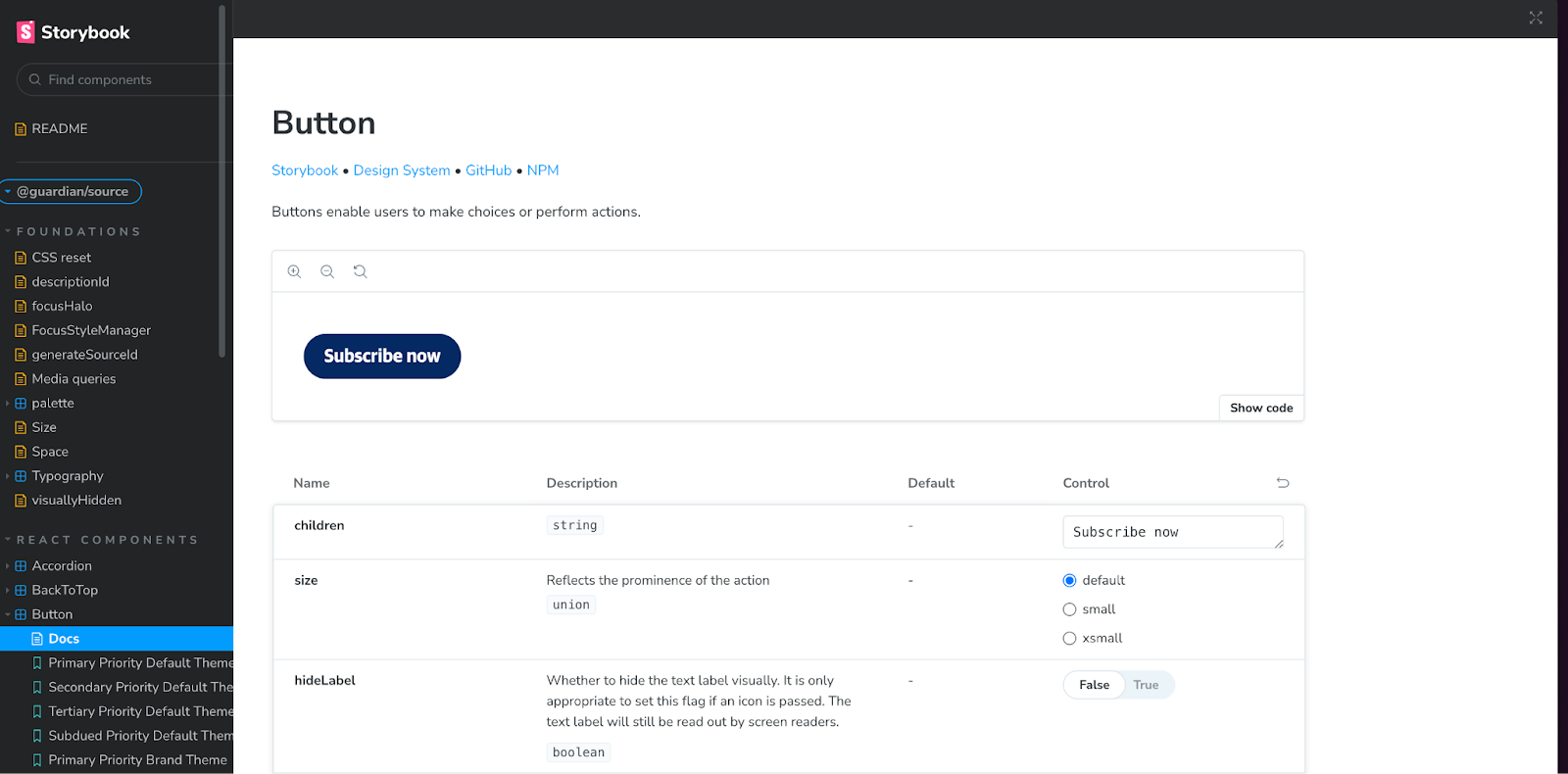Click the hideLabel property name
The width and height of the screenshot is (1568, 774).
tap(324, 681)
